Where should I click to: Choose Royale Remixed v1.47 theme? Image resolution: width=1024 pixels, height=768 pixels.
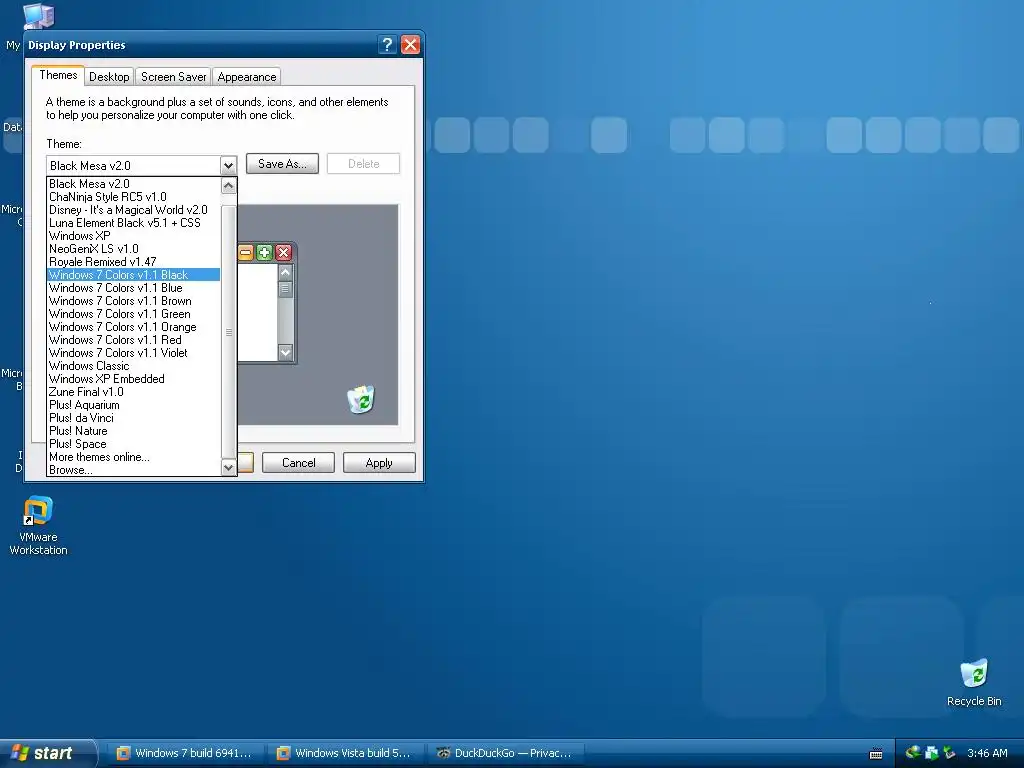133,262
